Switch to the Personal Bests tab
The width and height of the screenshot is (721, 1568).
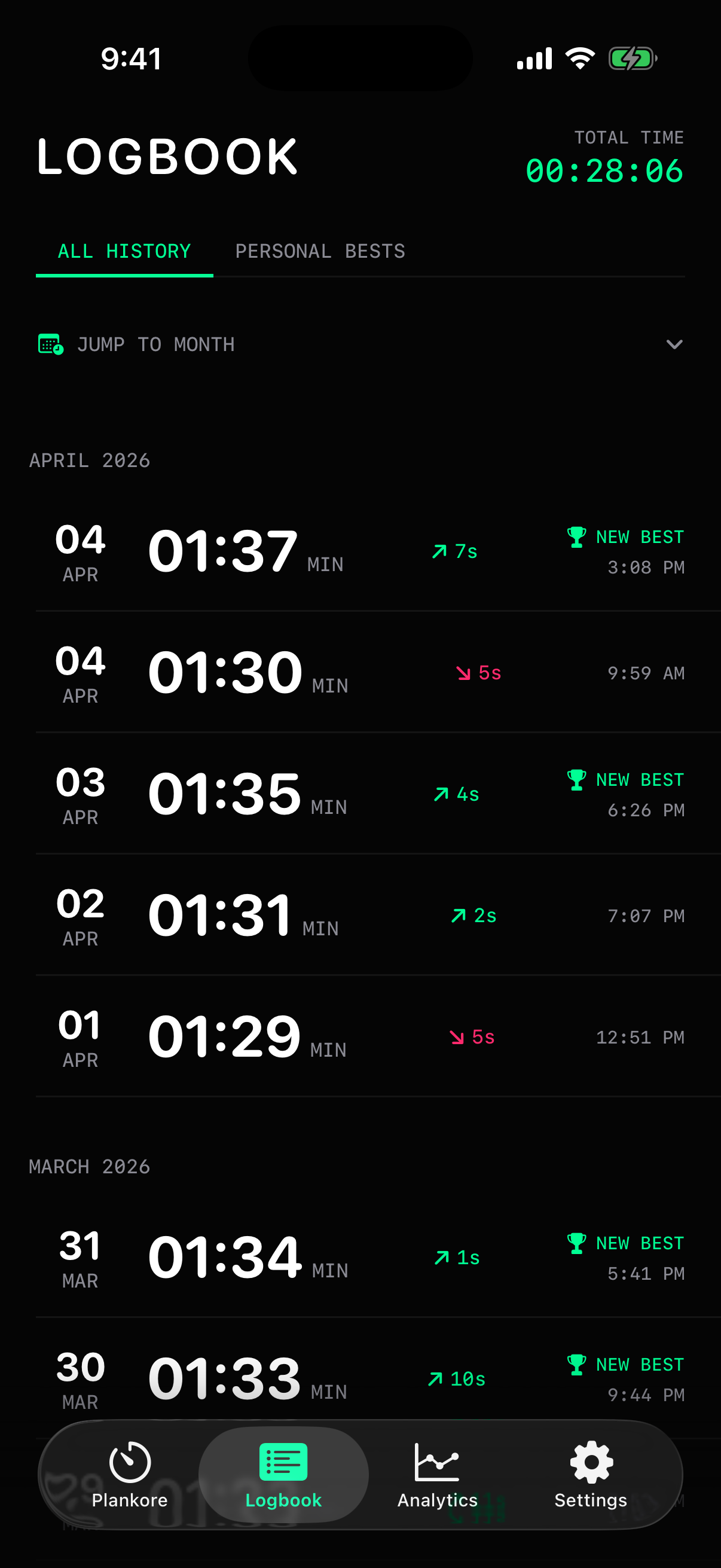(320, 251)
